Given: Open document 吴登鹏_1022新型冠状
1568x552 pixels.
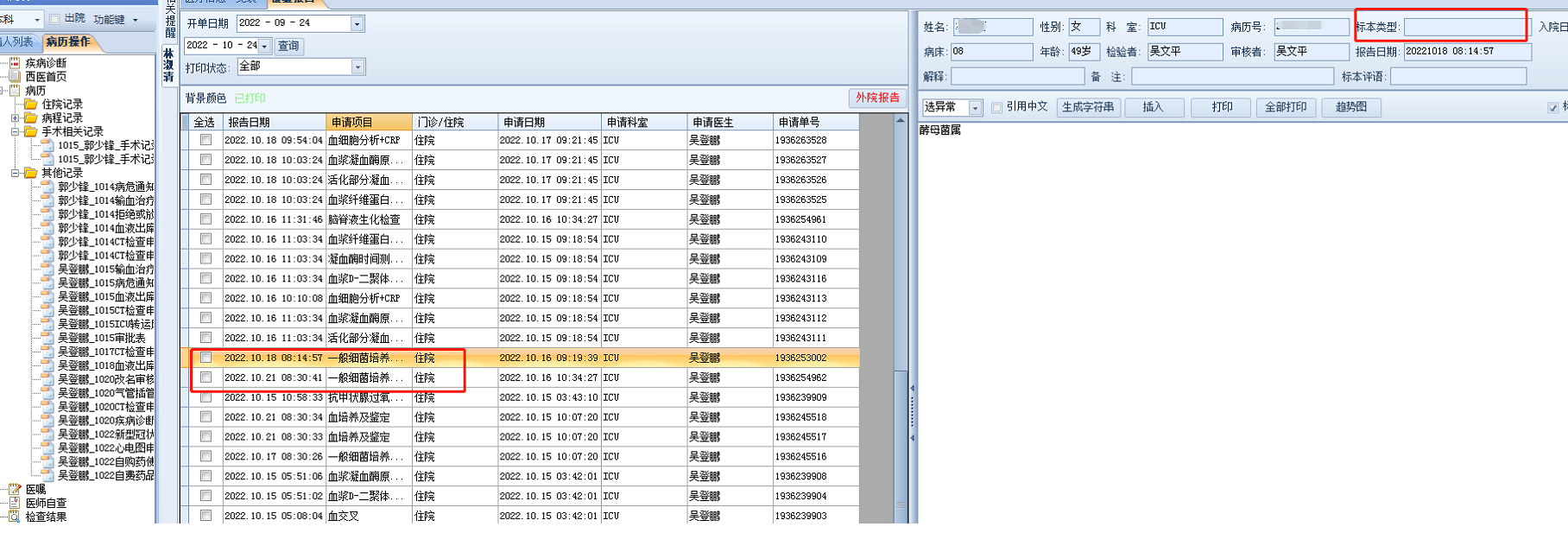Looking at the screenshot, I should coord(106,435).
